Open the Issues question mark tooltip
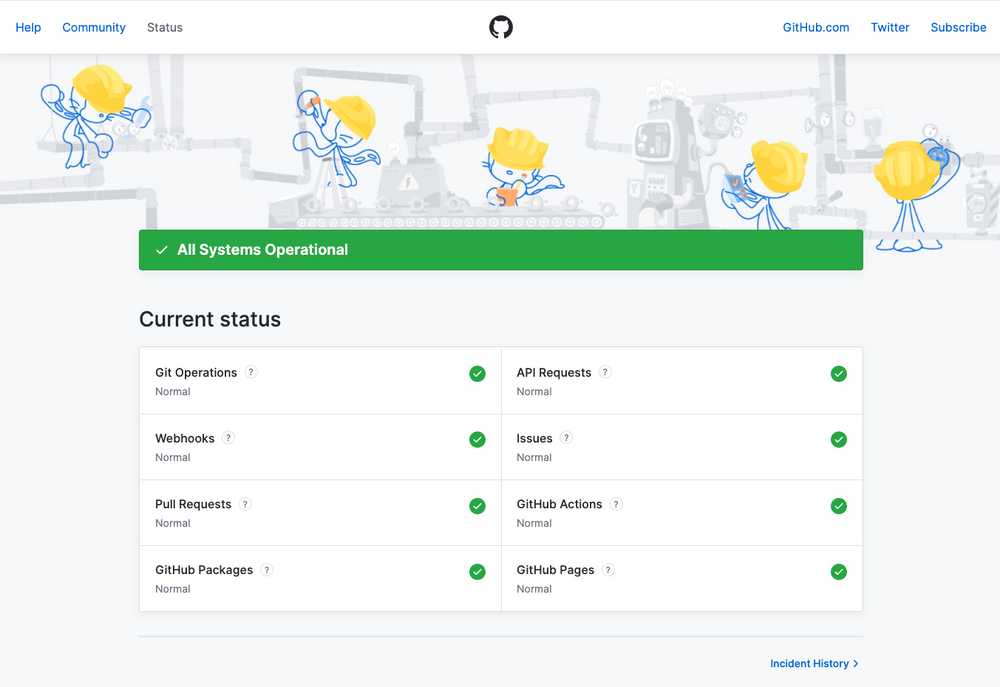Image resolution: width=1000 pixels, height=687 pixels. click(566, 437)
